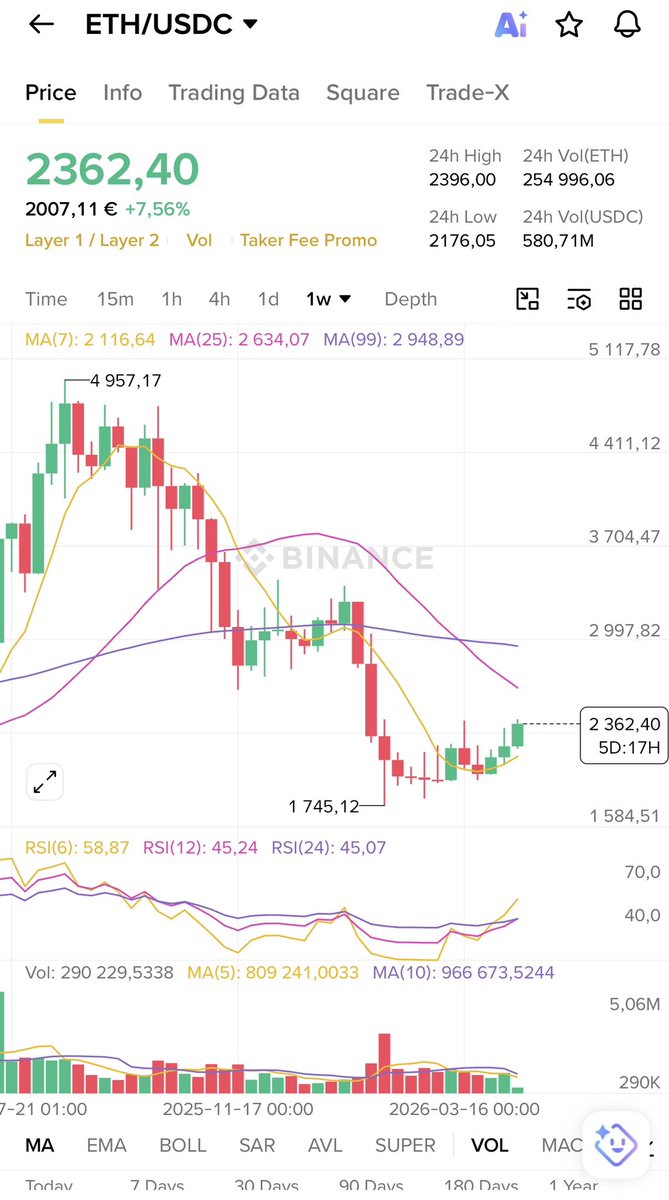The image size is (669, 1200).
Task: Open chart indicator settings icon
Action: (x=579, y=299)
